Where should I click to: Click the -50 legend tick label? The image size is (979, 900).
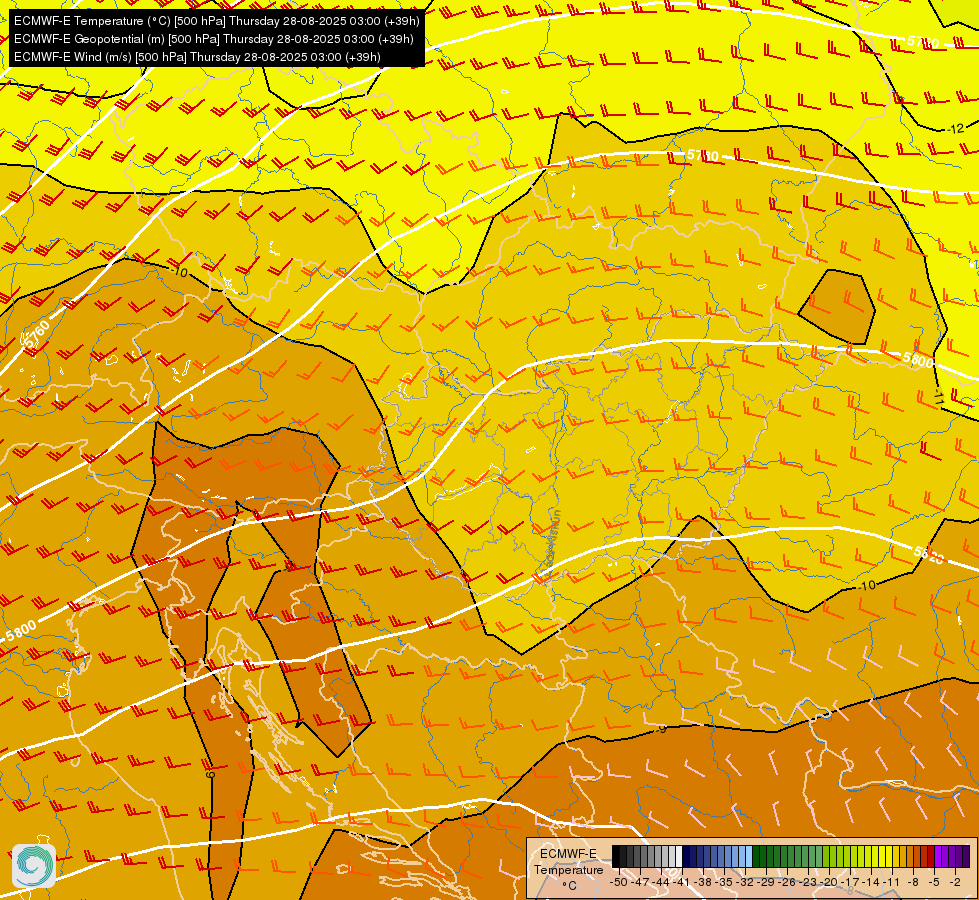coord(619,883)
